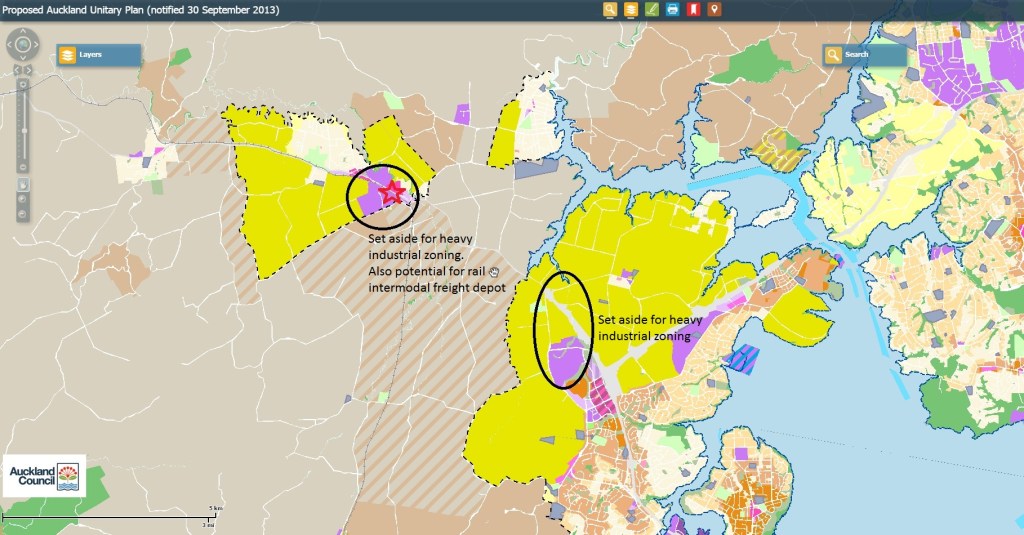The image size is (1024, 535).
Task: Open the search tool in top toolbar
Action: pos(610,10)
